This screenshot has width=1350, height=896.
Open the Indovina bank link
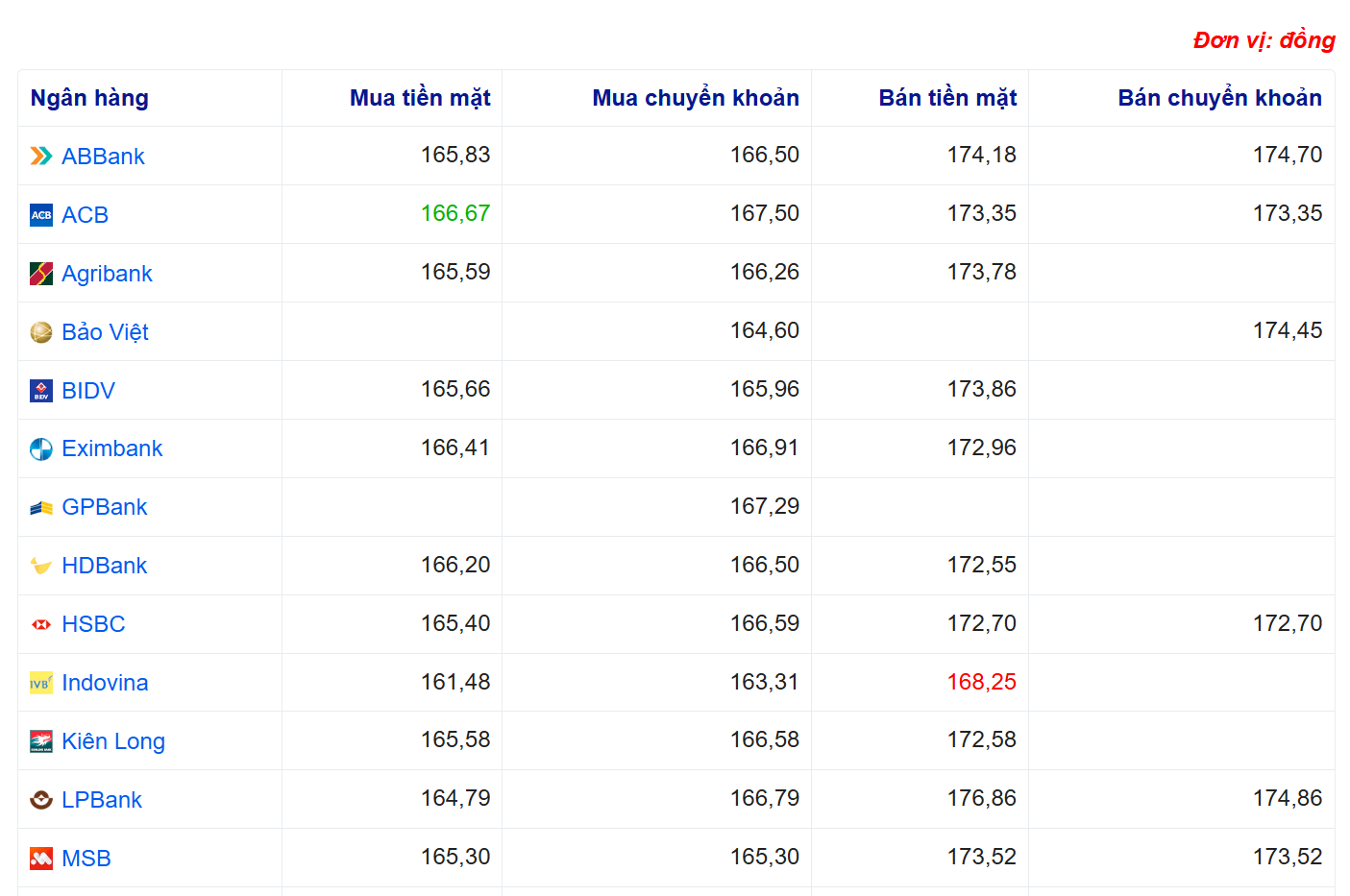click(105, 683)
